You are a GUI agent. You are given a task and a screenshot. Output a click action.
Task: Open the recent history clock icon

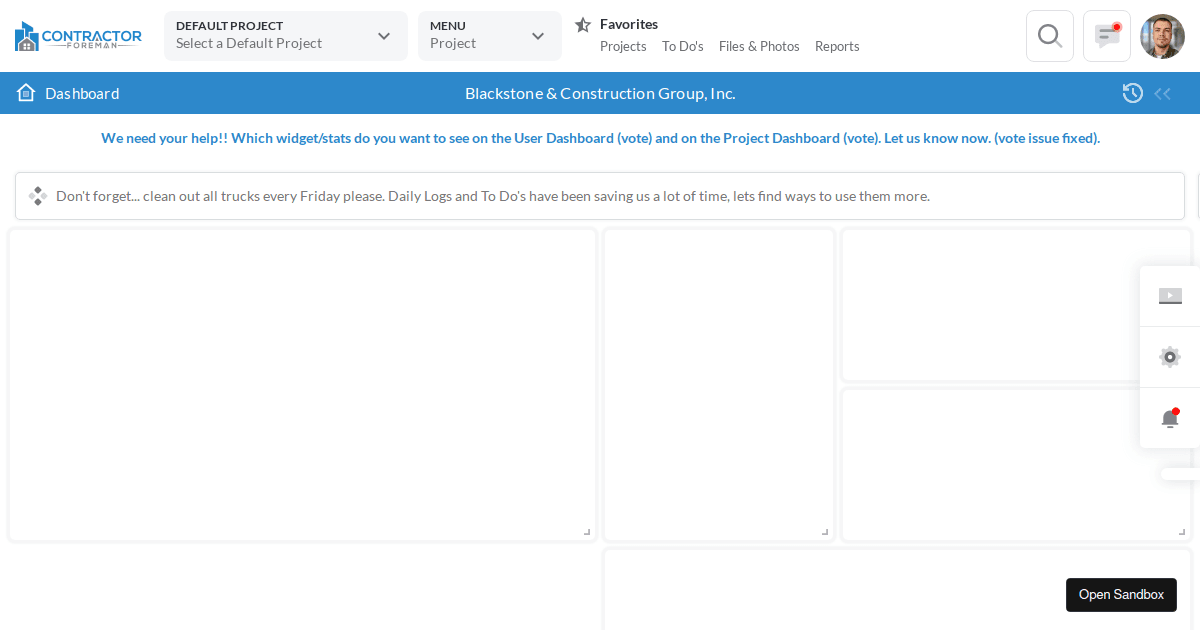click(x=1133, y=93)
